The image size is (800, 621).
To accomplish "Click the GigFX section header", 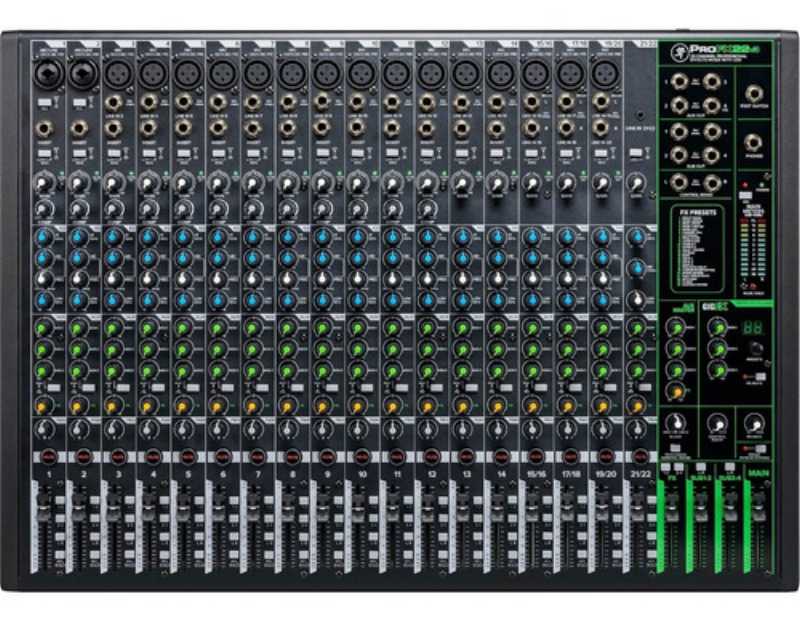I will (x=714, y=306).
